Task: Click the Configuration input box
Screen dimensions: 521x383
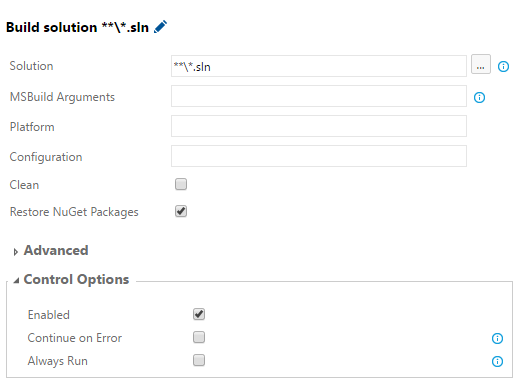Action: [x=319, y=156]
